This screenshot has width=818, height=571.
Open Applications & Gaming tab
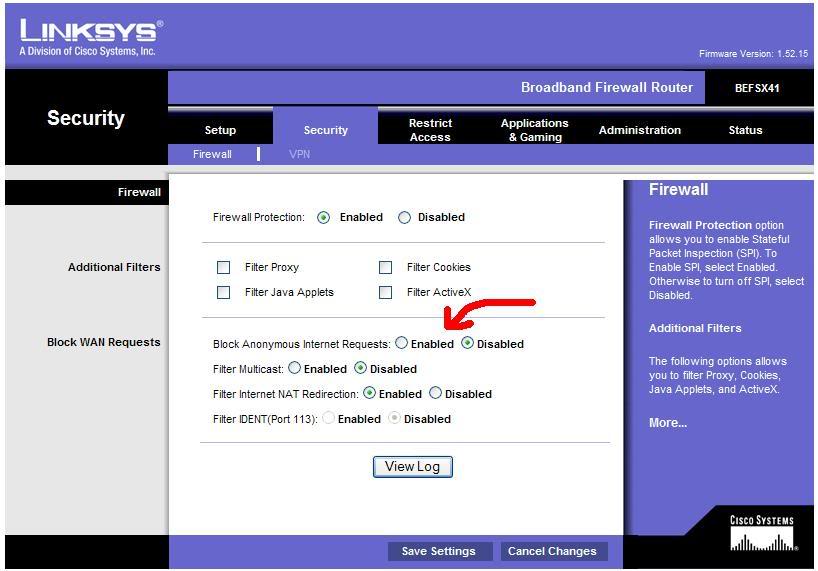(x=534, y=130)
